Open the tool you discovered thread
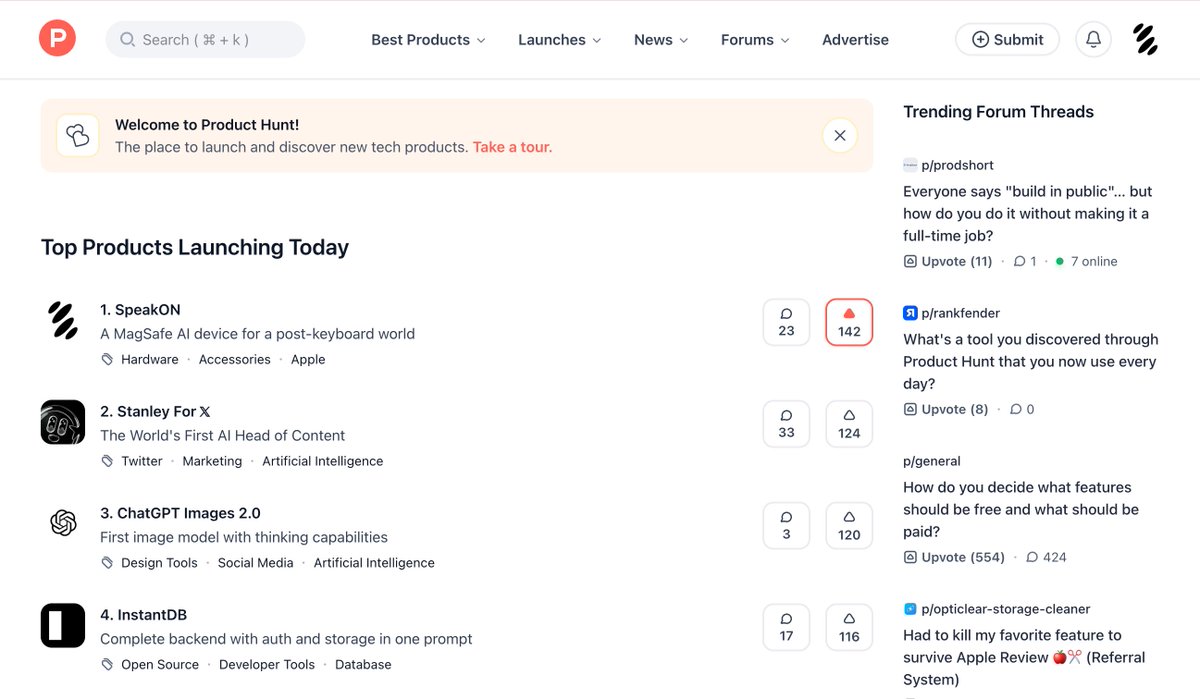Viewport: 1200px width, 699px height. [1030, 362]
